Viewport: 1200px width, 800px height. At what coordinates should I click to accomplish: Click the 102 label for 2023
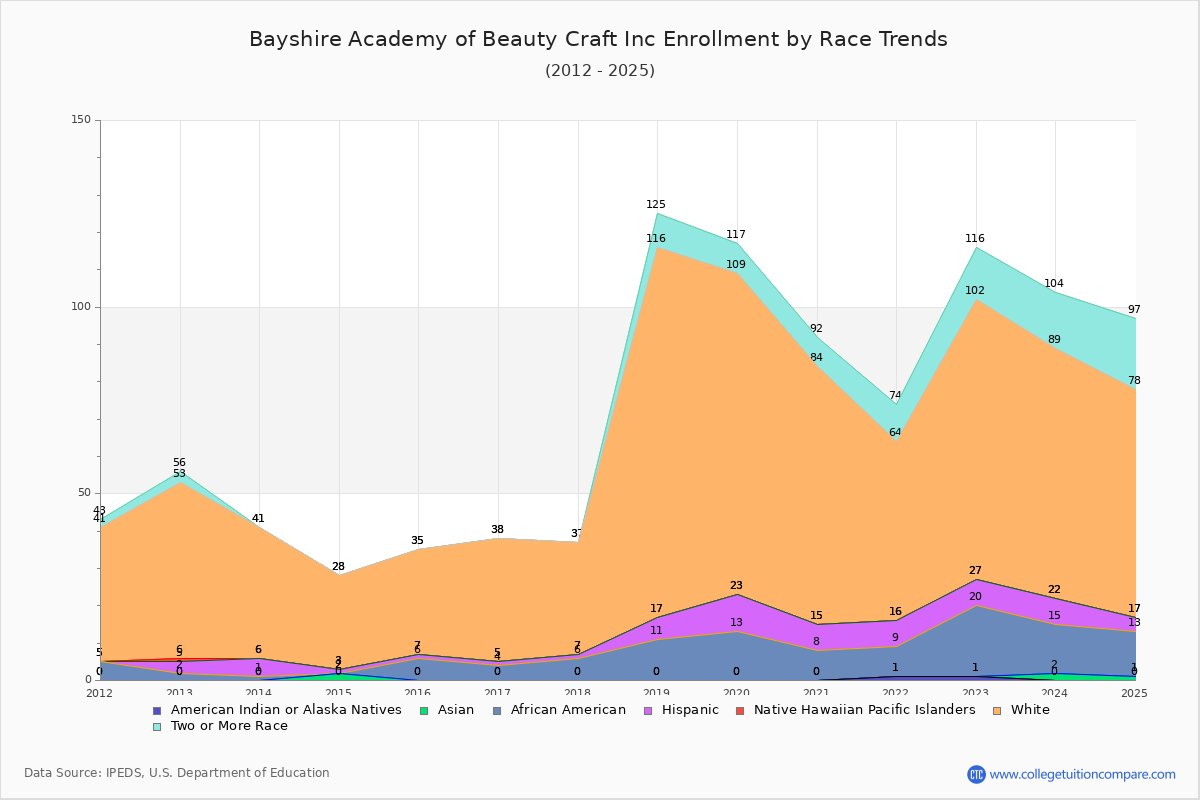975,291
